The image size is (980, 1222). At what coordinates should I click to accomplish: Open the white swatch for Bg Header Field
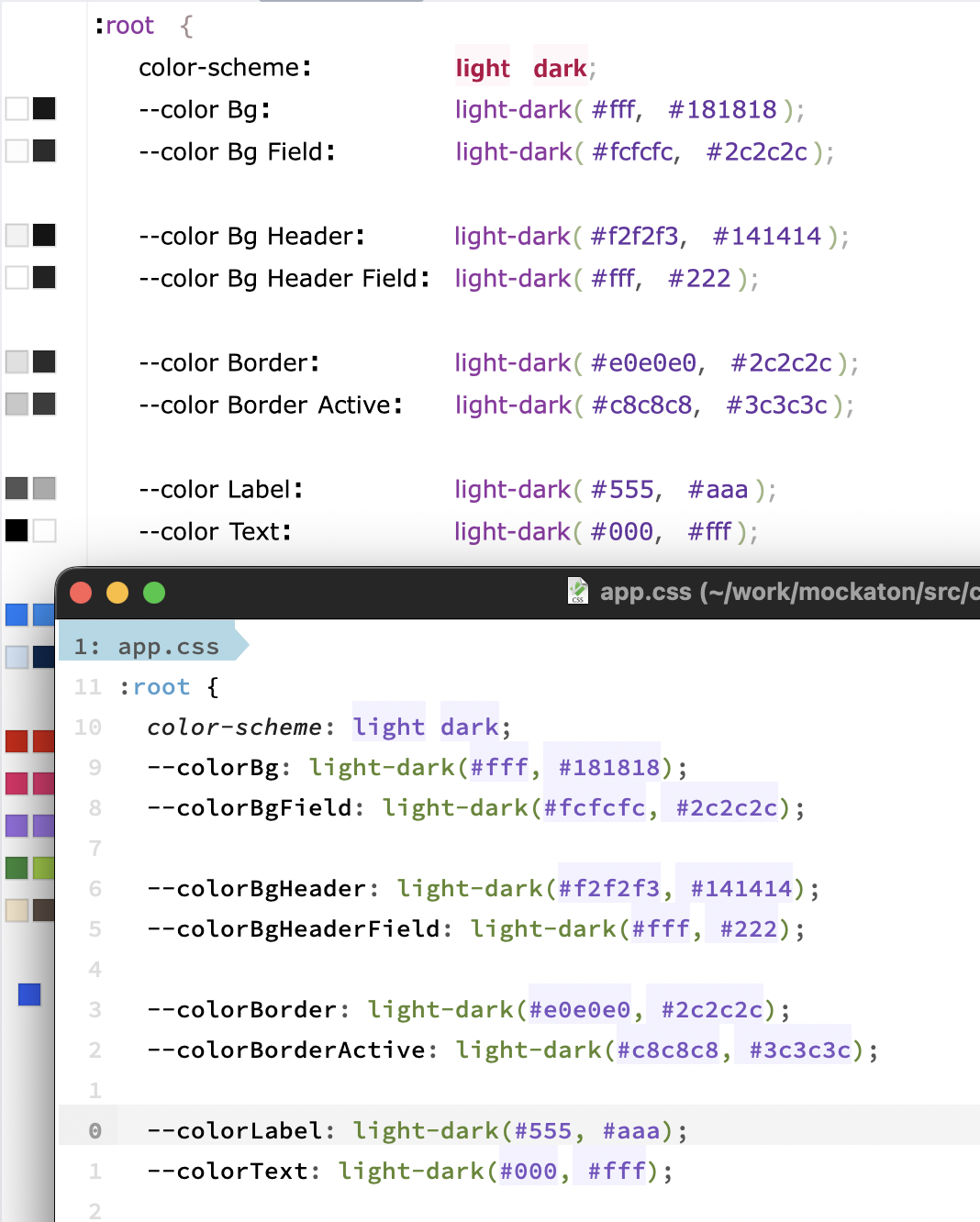coord(17,277)
